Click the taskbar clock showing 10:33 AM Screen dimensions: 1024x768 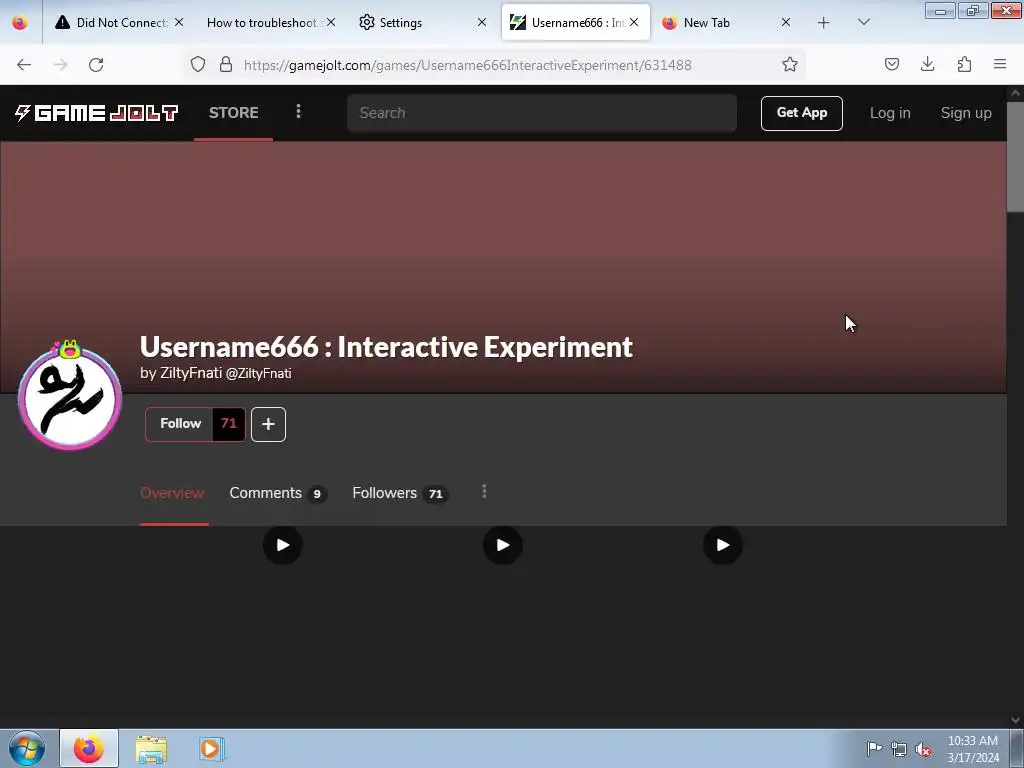tap(973, 749)
